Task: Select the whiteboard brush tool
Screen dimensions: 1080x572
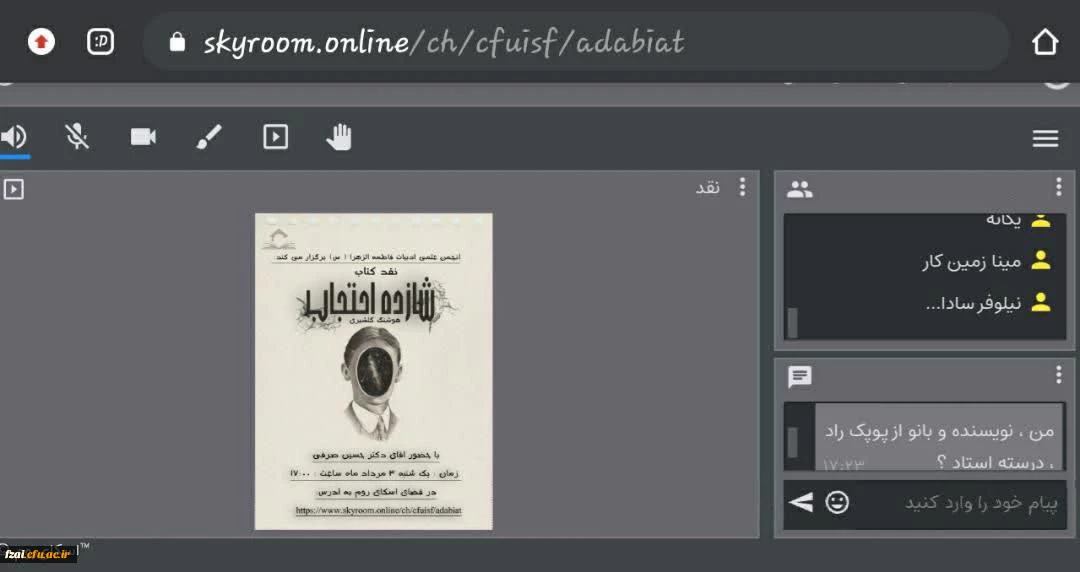Action: pyautogui.click(x=209, y=137)
